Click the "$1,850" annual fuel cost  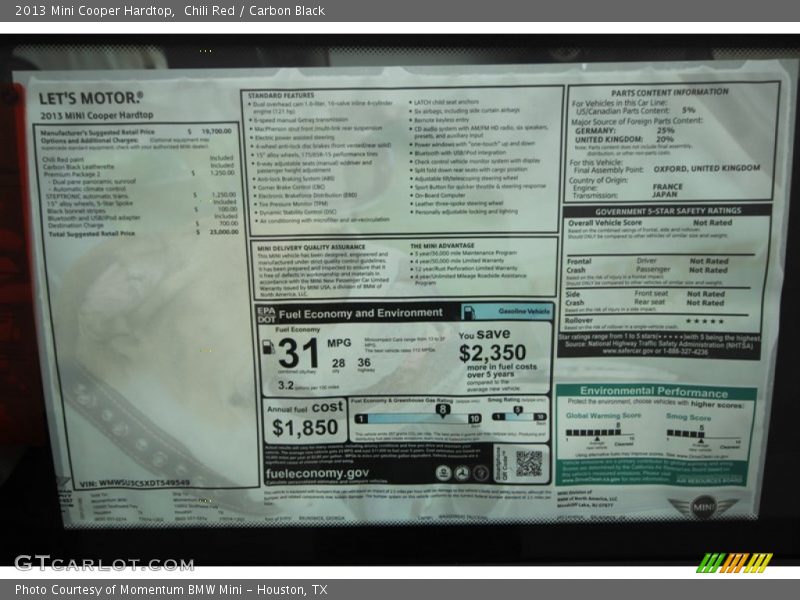[305, 428]
